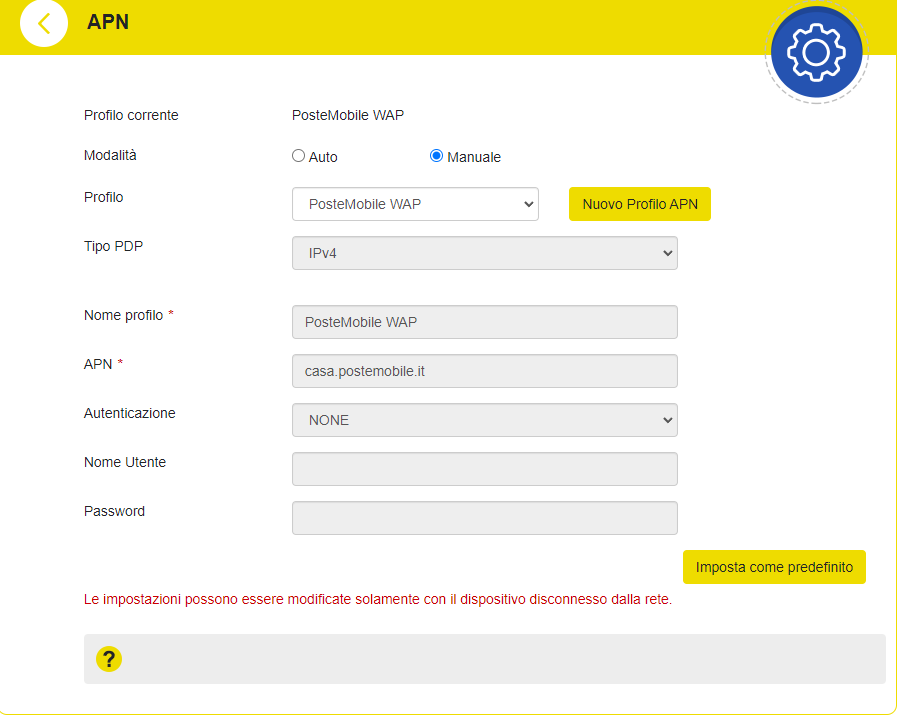Click the current profile value PosteMobile WAP
This screenshot has height=728, width=924.
348,115
